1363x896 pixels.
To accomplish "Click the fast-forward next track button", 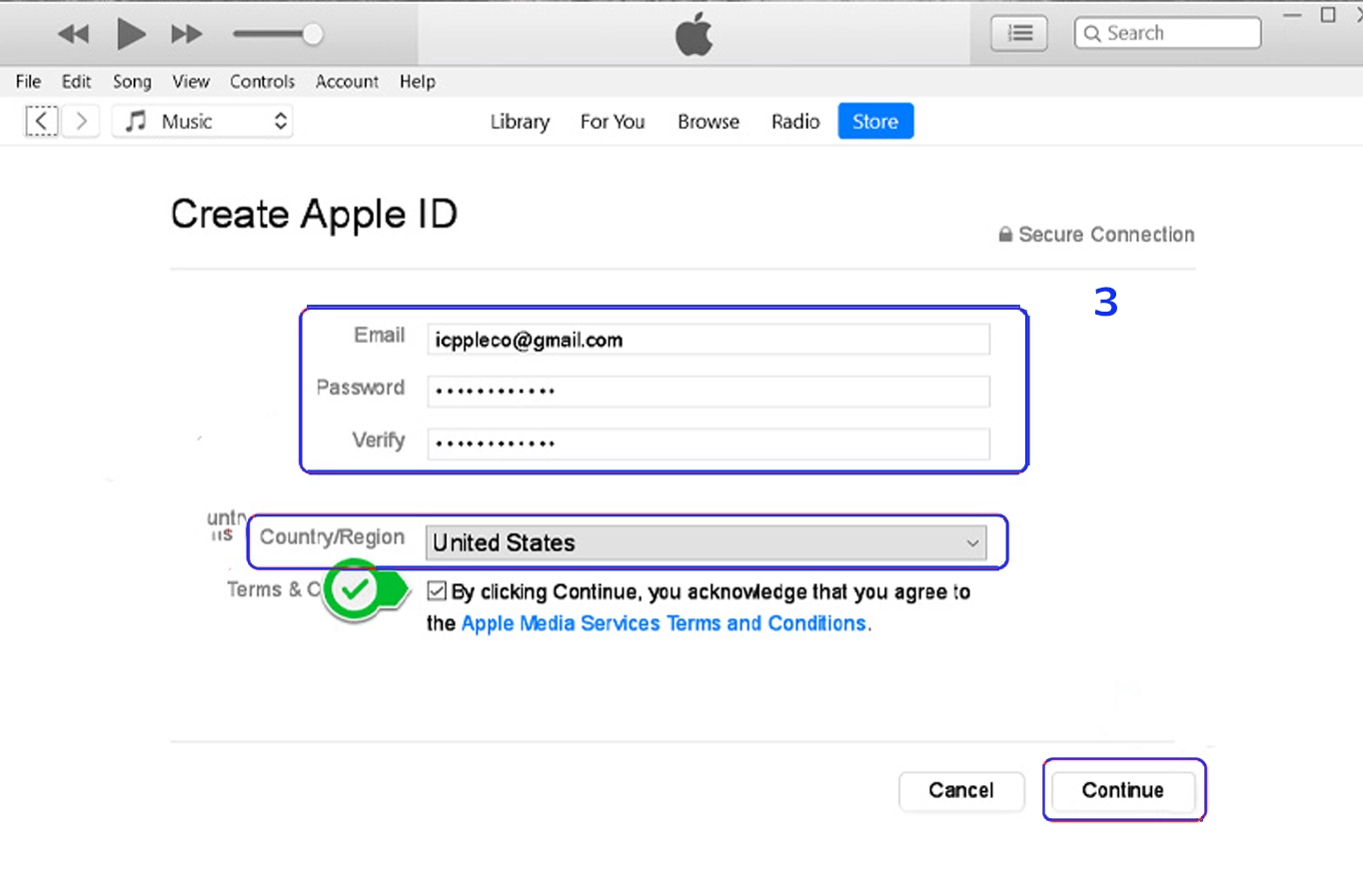I will coord(186,34).
